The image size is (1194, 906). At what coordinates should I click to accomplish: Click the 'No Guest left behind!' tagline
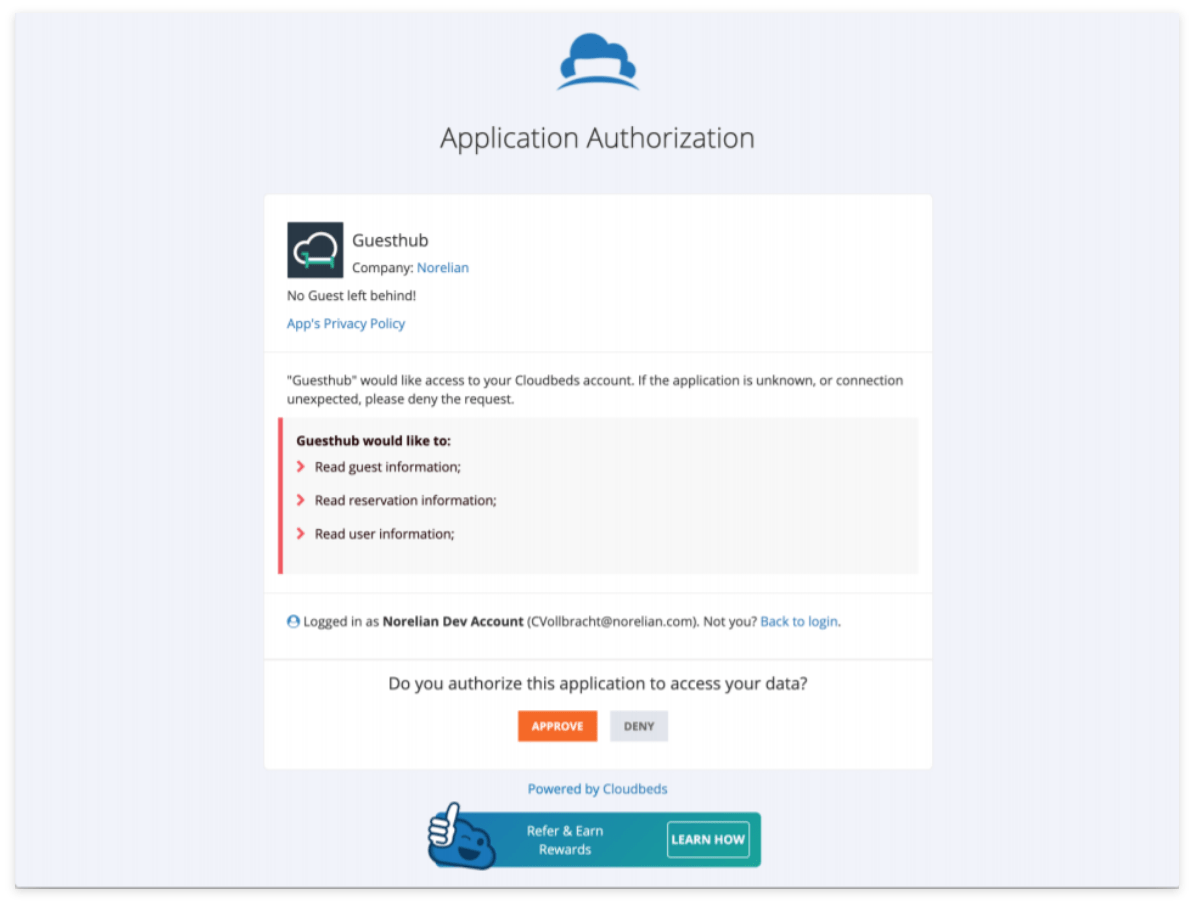351,295
